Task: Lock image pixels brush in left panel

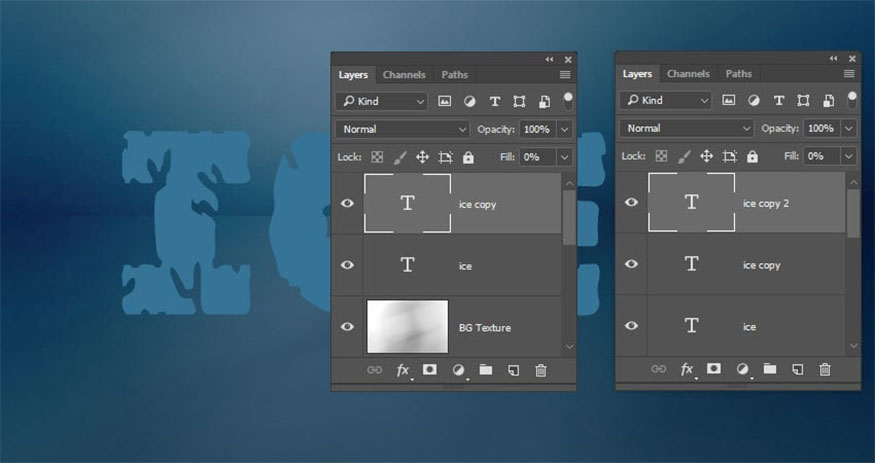Action: point(400,157)
